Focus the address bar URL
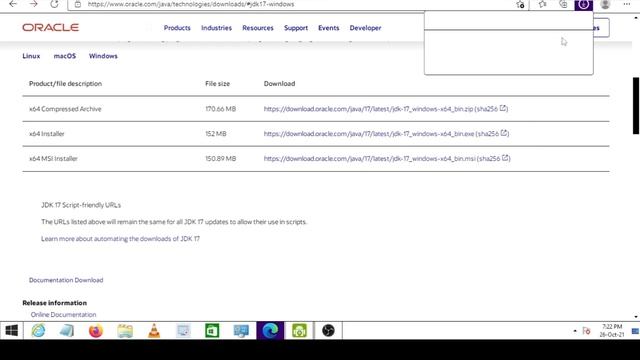Screen dimensions: 640x360 coord(191,4)
